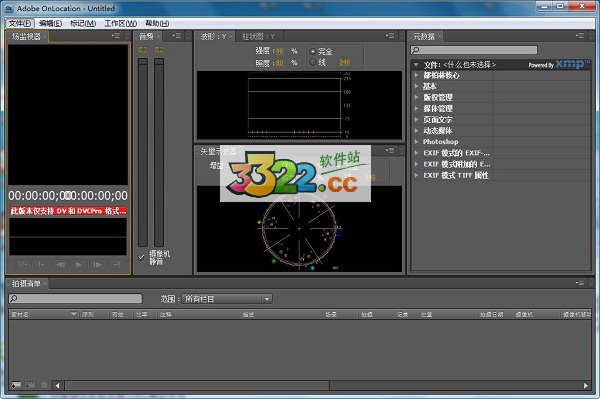This screenshot has height=399, width=600.
Task: Open the 场监视器 panel options menu icon
Action: coord(116,36)
